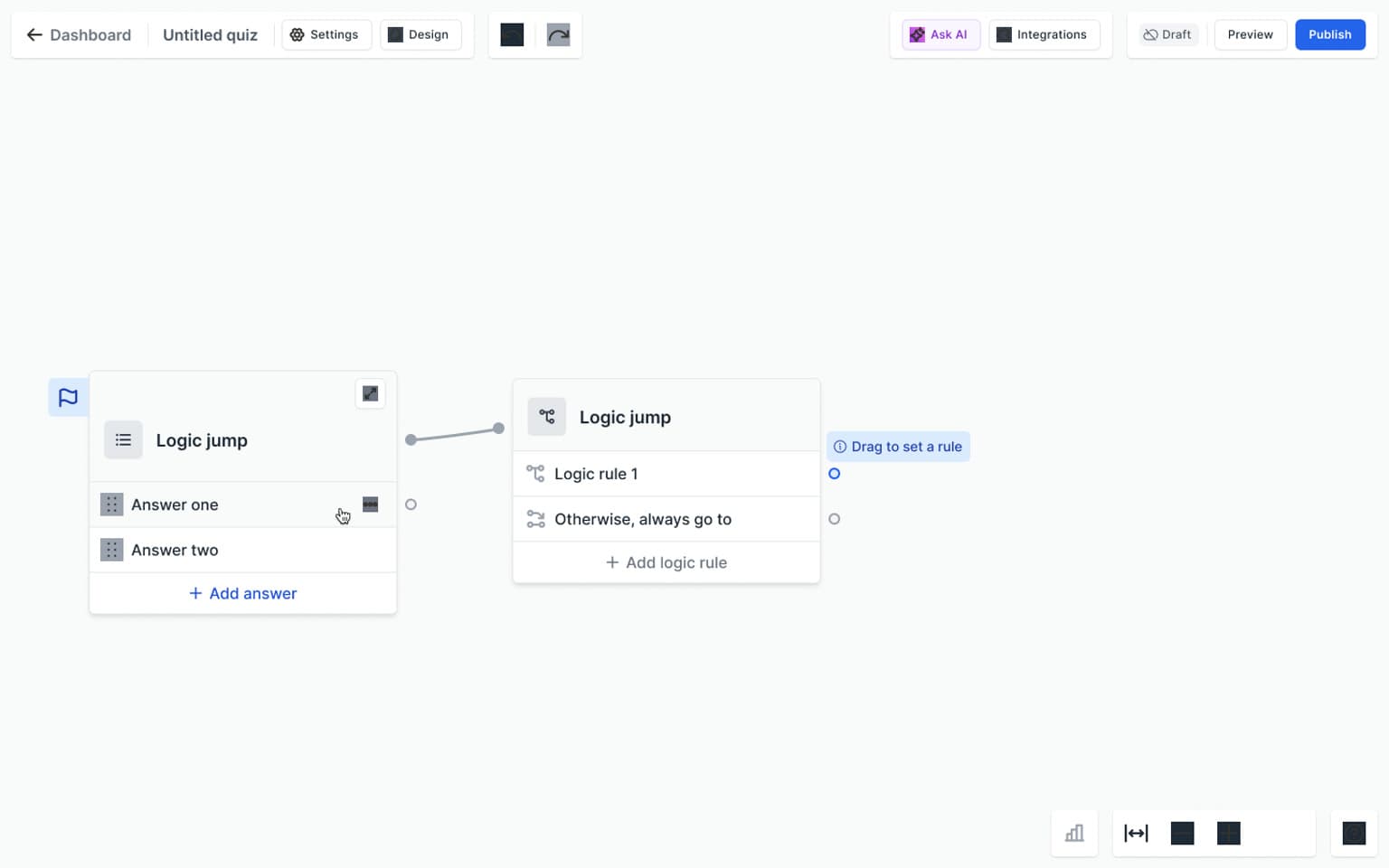Select the logic node's Logic jump title
1389x868 pixels.
tap(625, 417)
